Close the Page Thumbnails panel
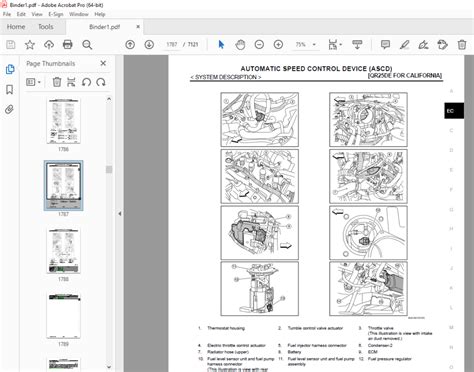This screenshot has height=372, width=474. tap(103, 63)
